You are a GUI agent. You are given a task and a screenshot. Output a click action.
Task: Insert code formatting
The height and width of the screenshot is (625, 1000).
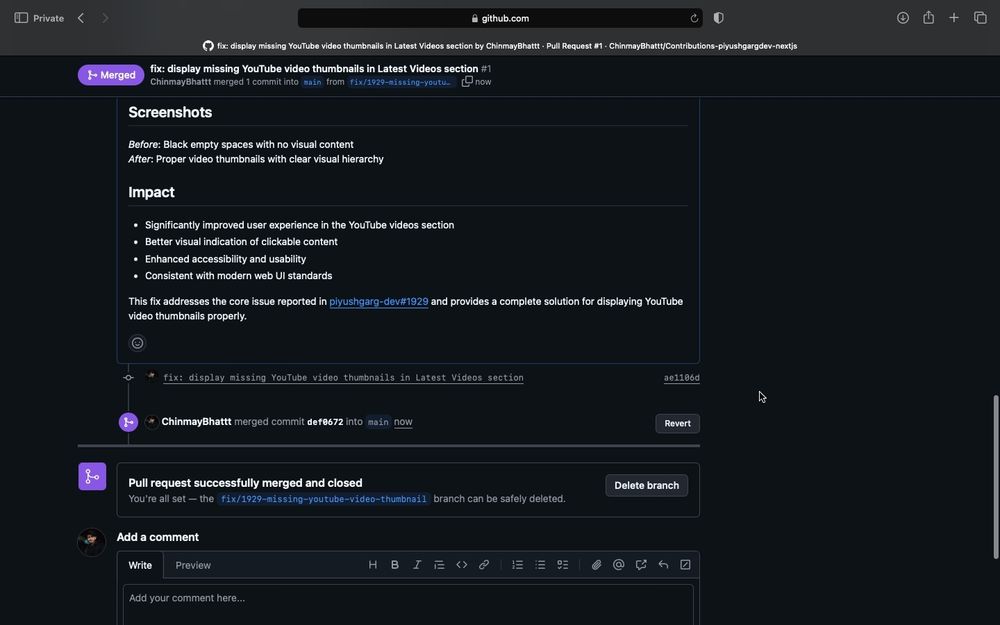pos(462,564)
